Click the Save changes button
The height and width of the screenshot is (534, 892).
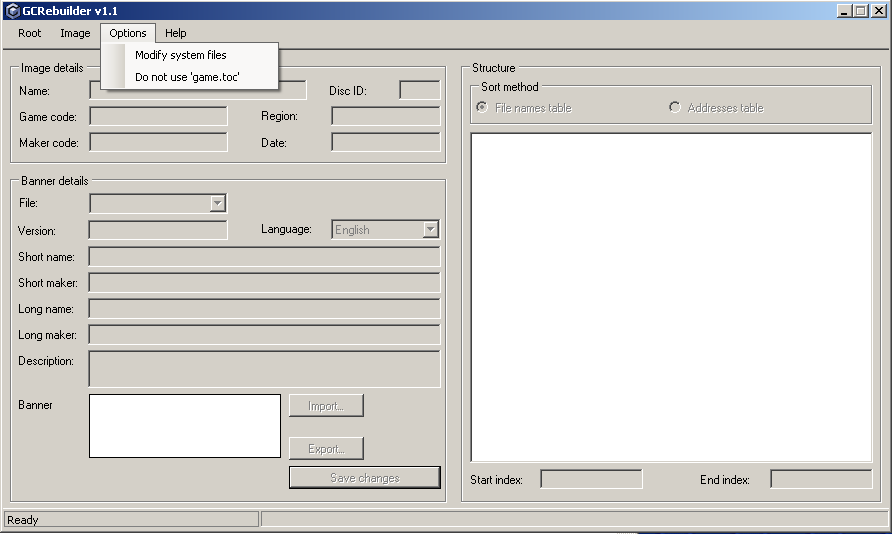pyautogui.click(x=364, y=478)
